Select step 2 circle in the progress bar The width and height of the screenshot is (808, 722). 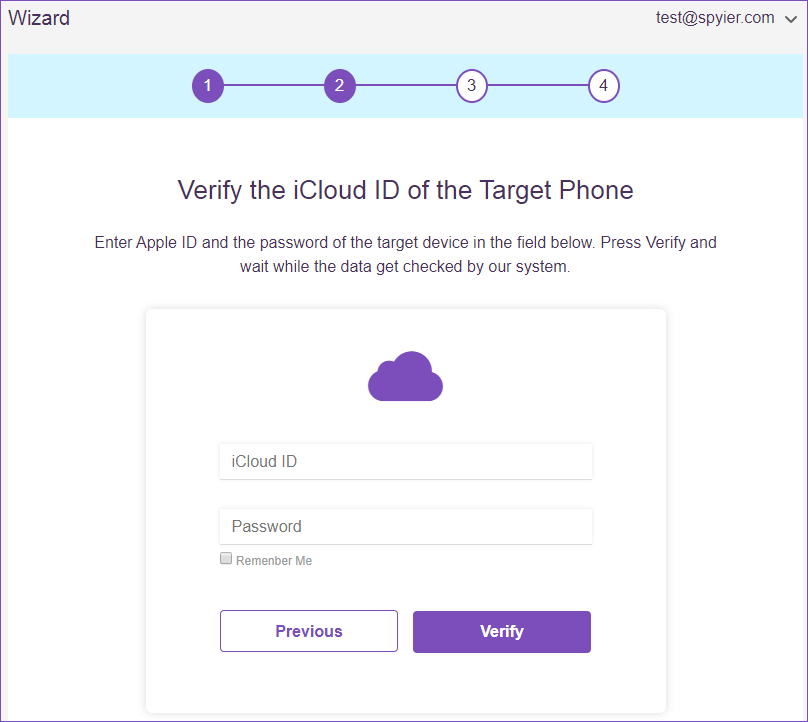click(x=339, y=86)
